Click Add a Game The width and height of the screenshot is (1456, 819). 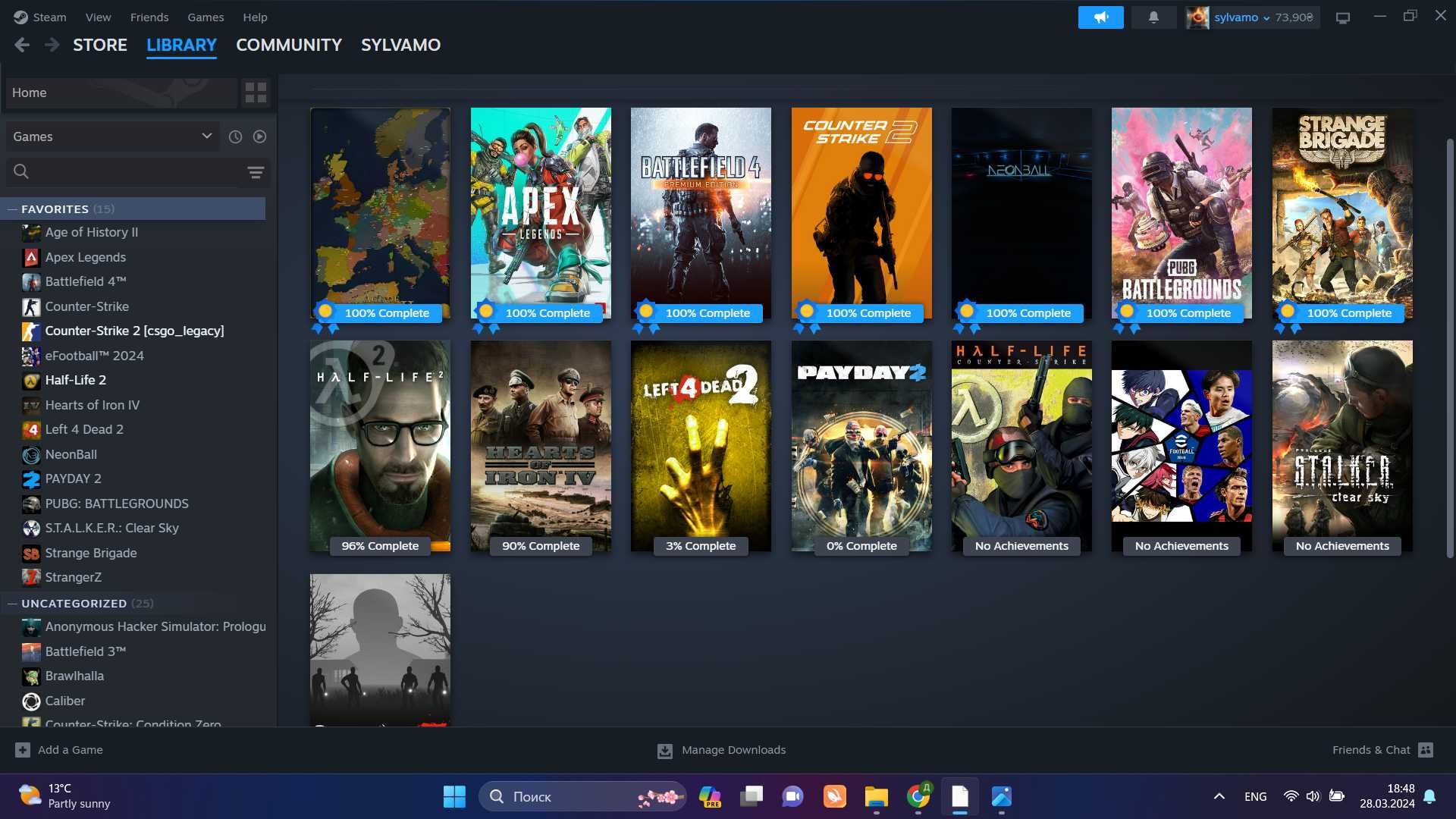pyautogui.click(x=59, y=749)
